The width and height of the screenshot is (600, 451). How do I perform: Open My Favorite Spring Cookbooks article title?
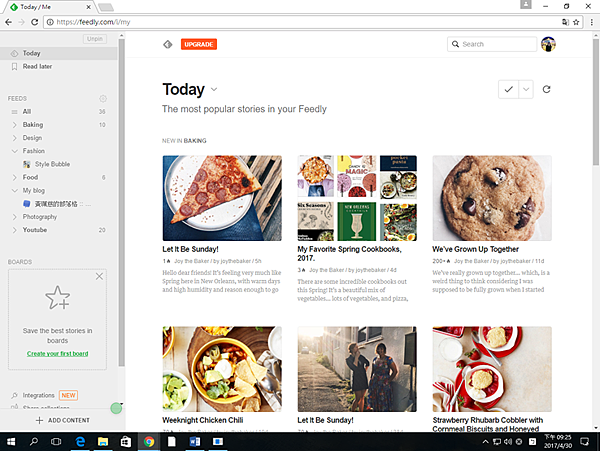click(349, 254)
